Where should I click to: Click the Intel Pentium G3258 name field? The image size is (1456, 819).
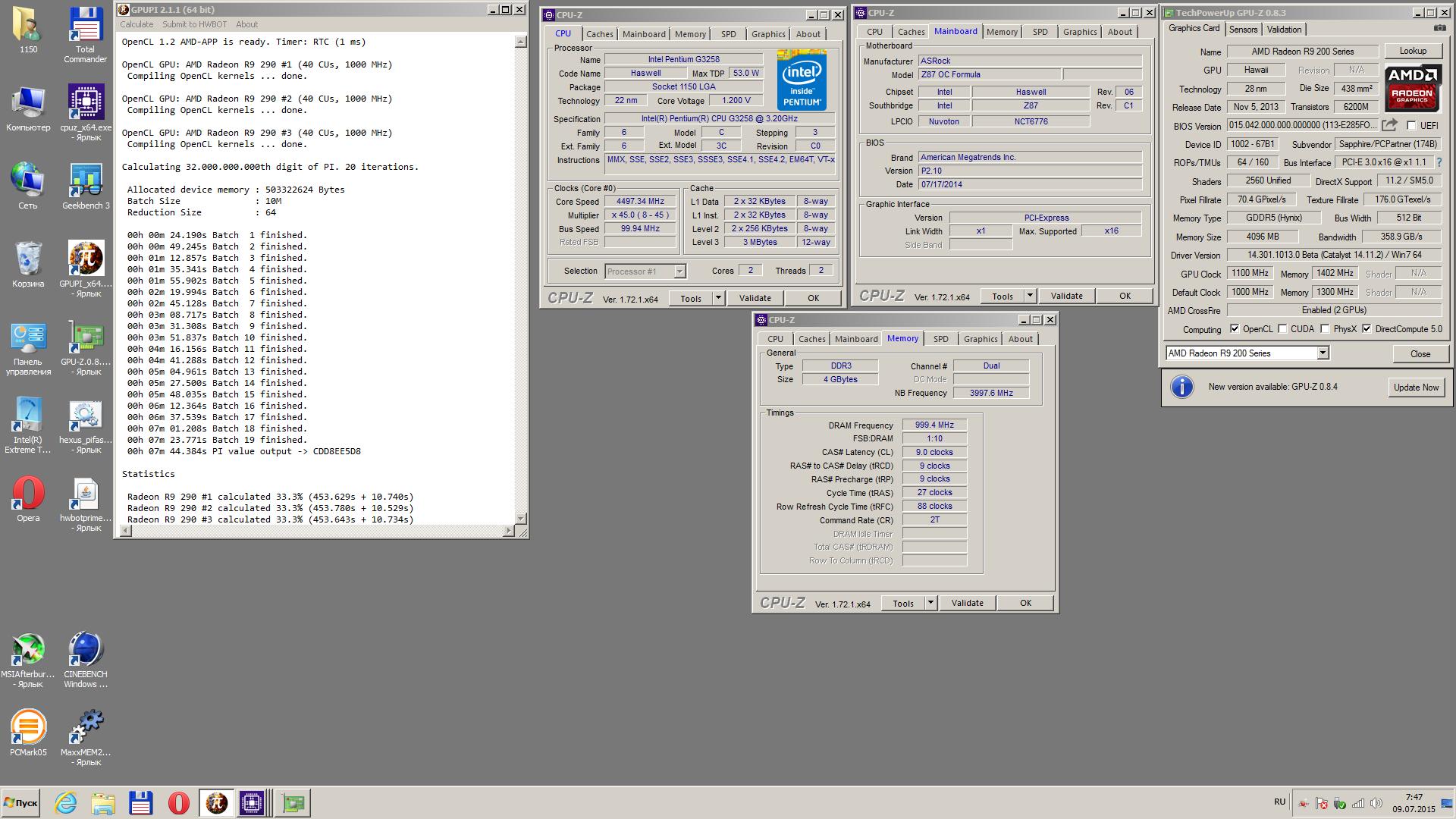(683, 59)
